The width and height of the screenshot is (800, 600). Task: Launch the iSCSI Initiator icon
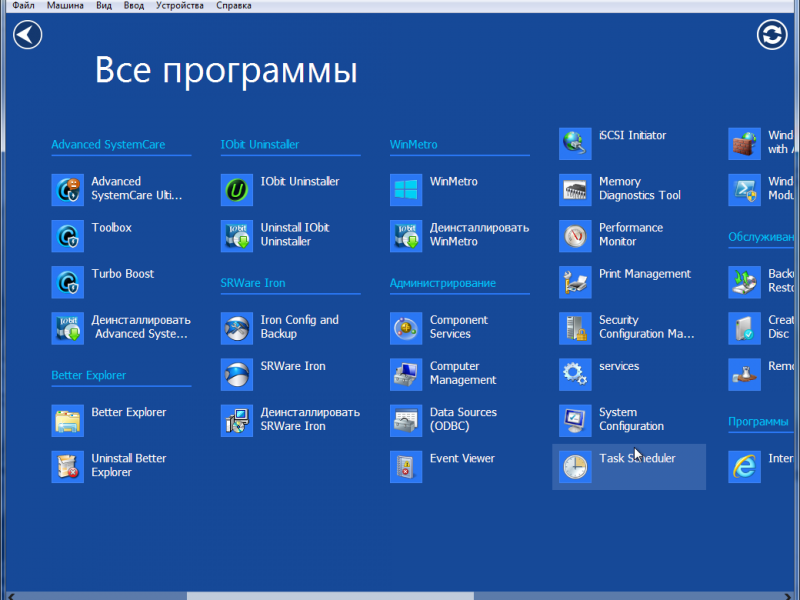coord(575,143)
